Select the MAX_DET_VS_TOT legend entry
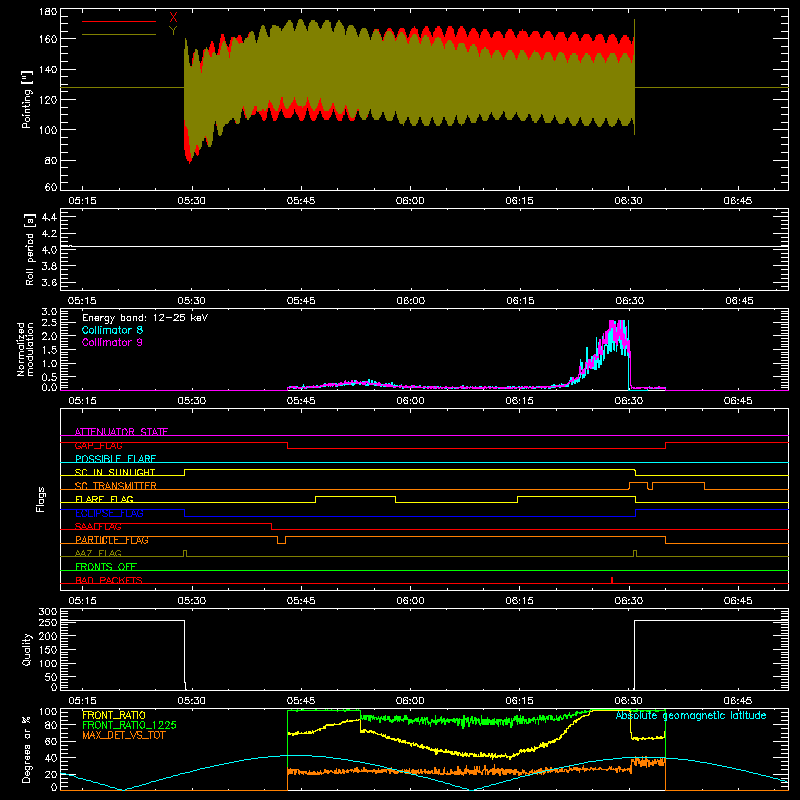 click(124, 735)
